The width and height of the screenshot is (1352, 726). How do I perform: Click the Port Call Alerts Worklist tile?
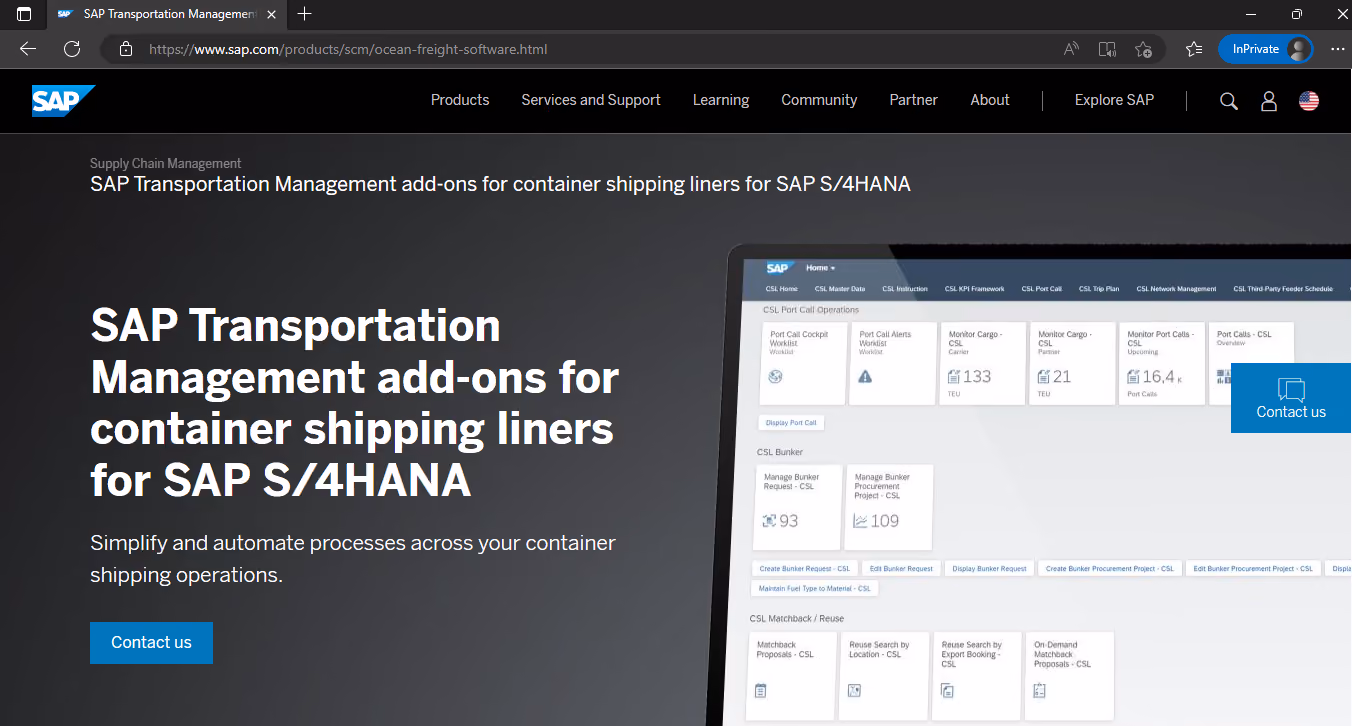point(893,363)
